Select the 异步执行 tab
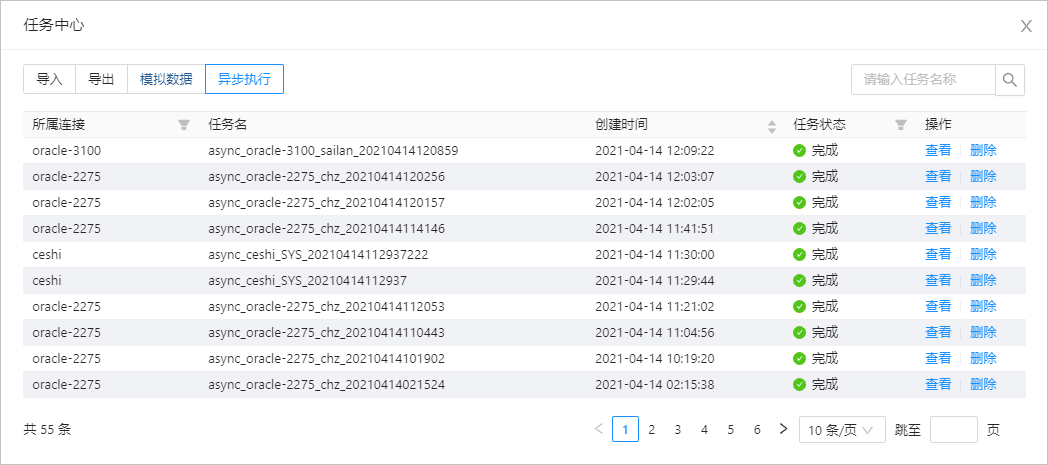The image size is (1048, 465). pos(244,79)
